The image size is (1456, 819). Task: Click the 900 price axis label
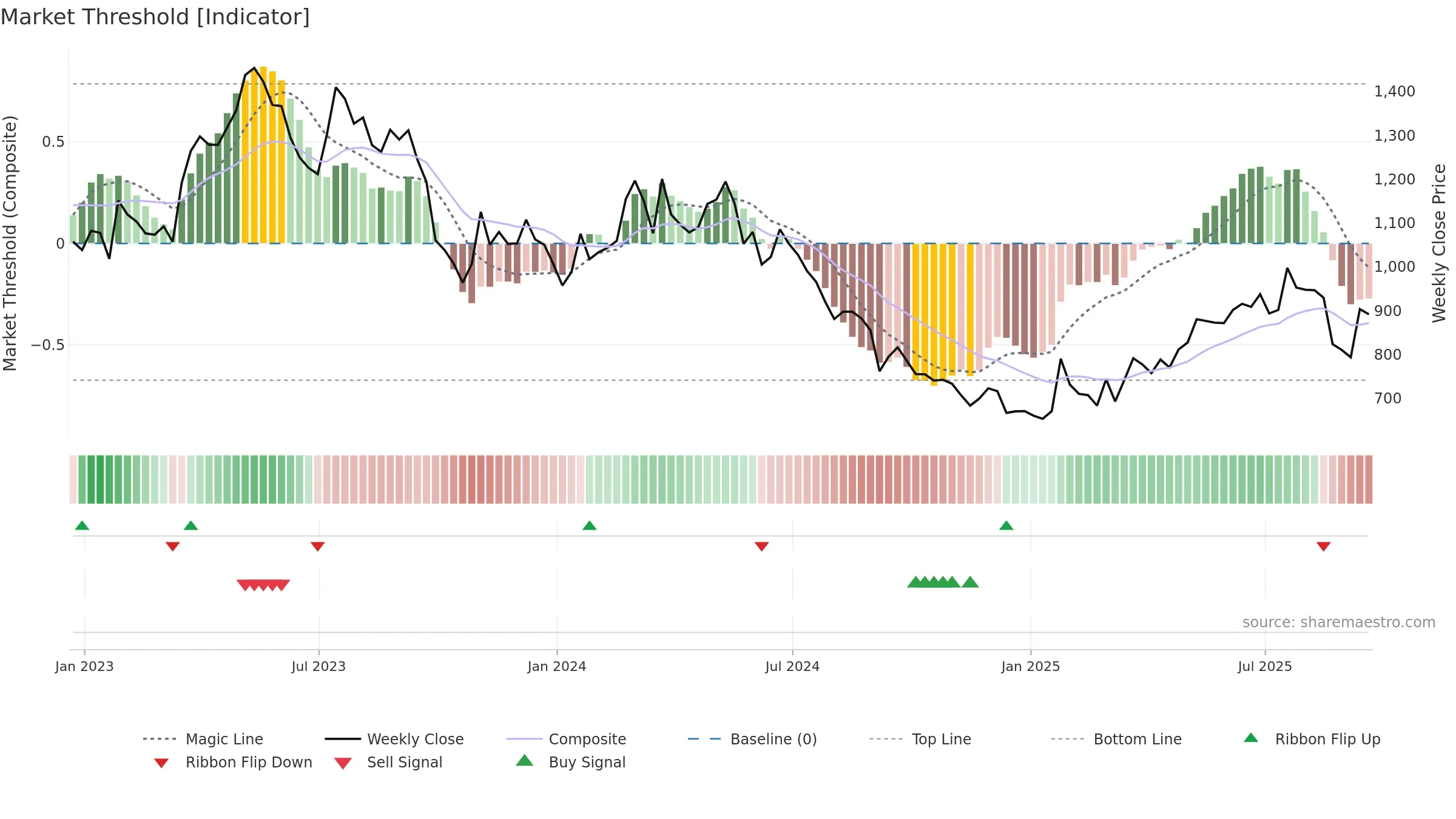(x=1388, y=311)
